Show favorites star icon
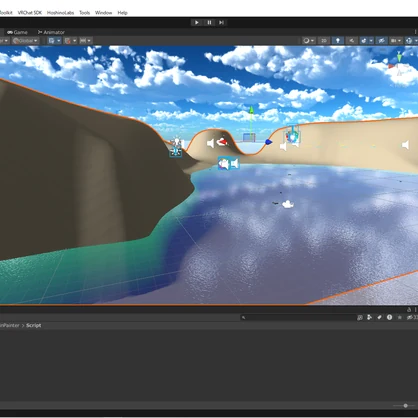 (x=399, y=317)
